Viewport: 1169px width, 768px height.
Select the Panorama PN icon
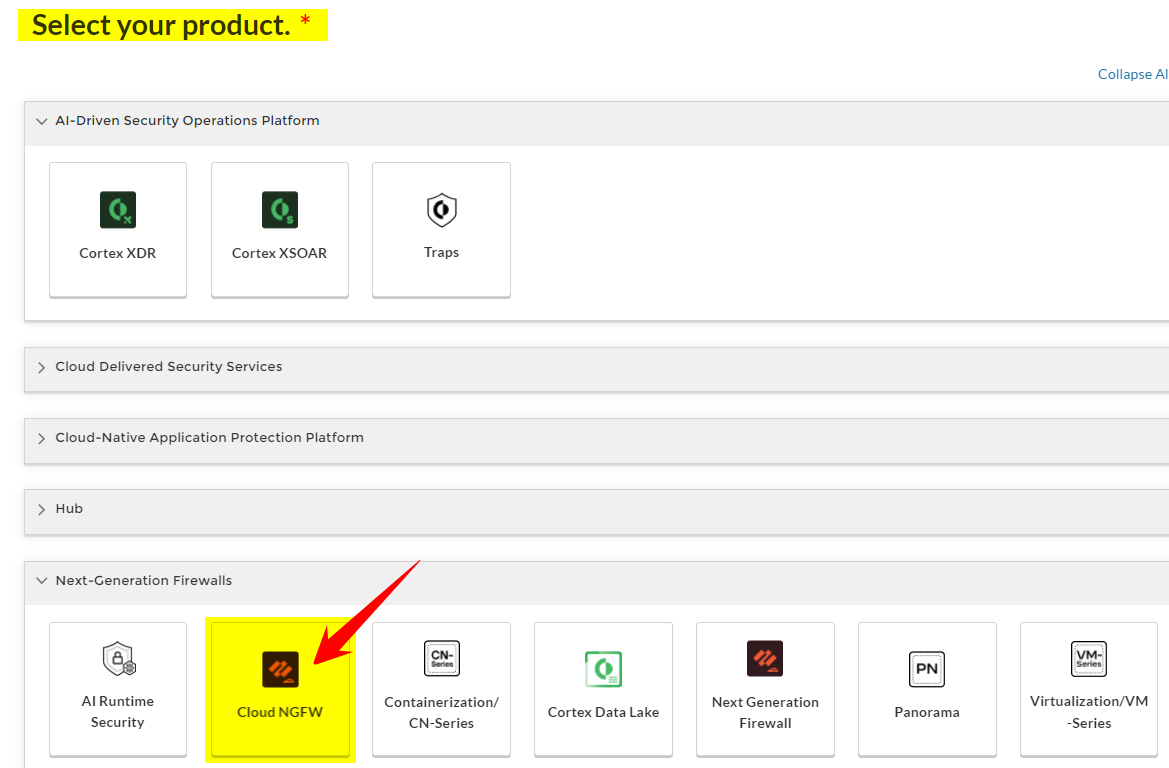pyautogui.click(x=927, y=669)
